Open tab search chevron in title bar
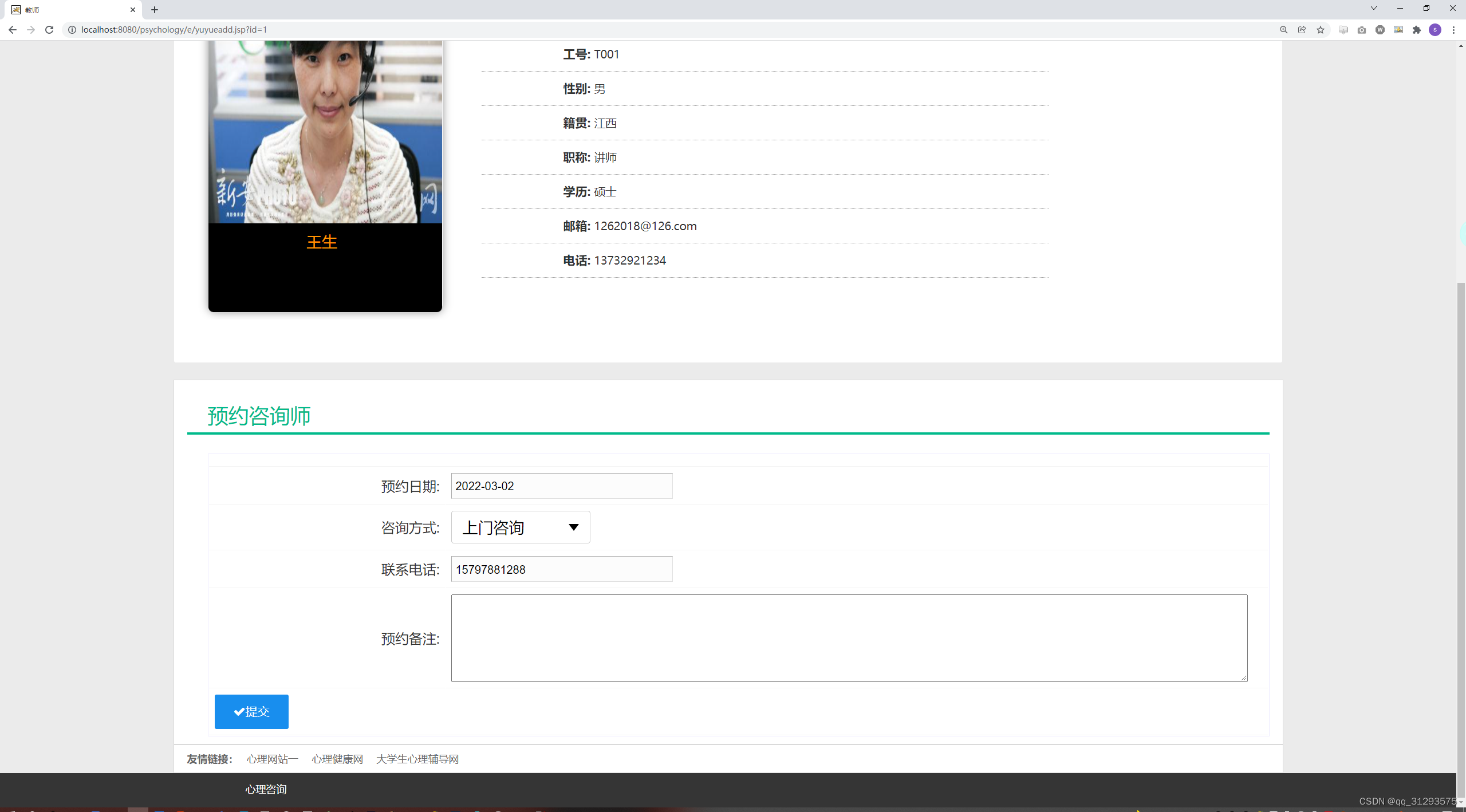 1373,9
